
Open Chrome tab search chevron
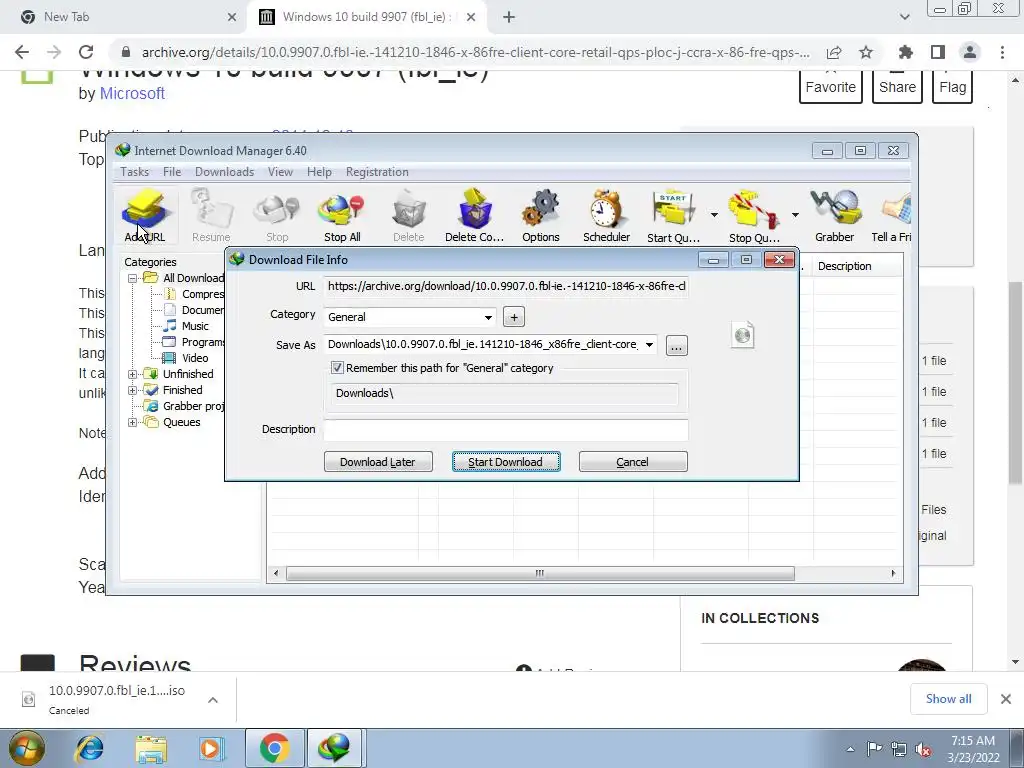(x=904, y=17)
